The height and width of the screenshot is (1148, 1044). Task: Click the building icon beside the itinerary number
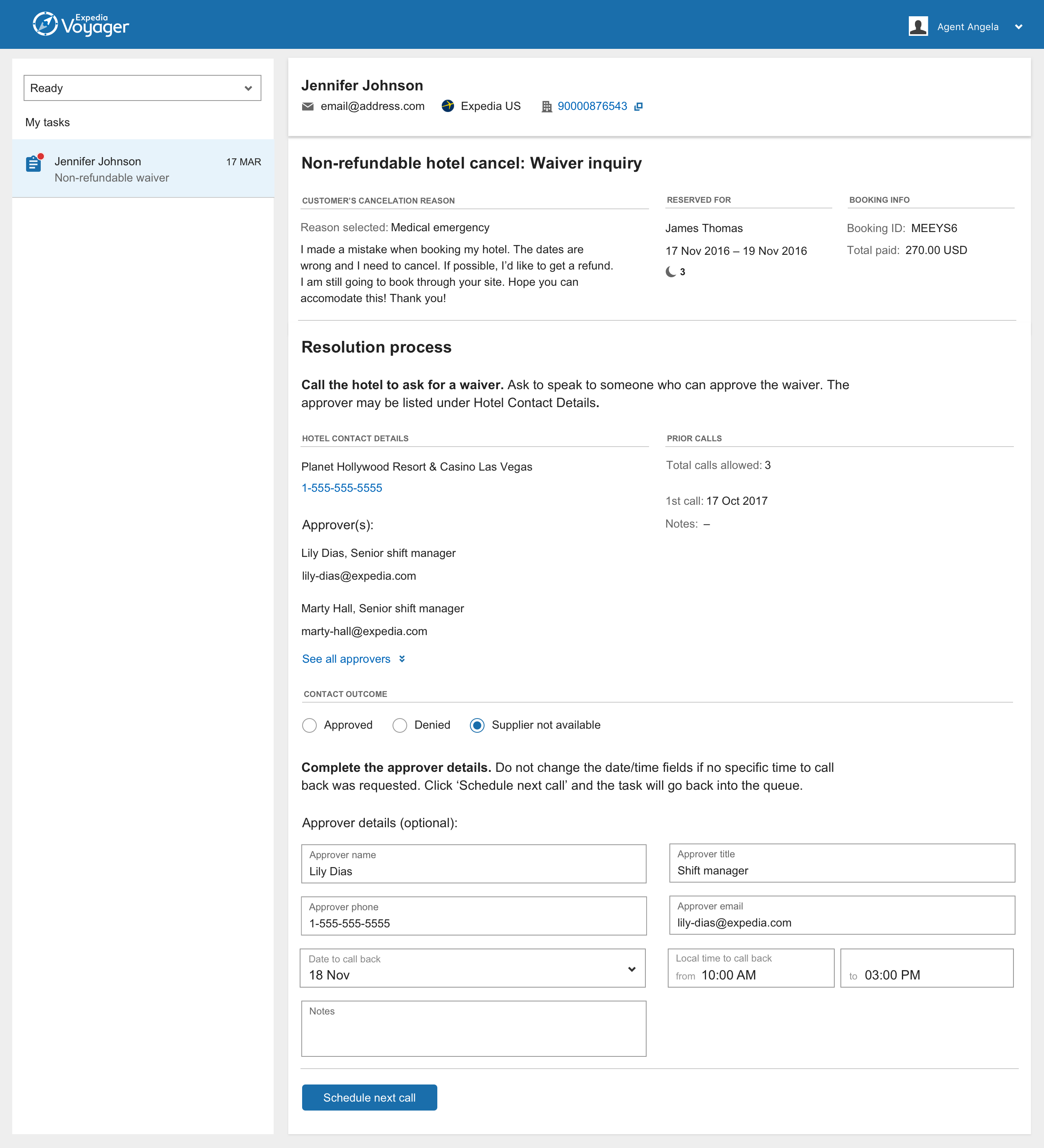(546, 107)
